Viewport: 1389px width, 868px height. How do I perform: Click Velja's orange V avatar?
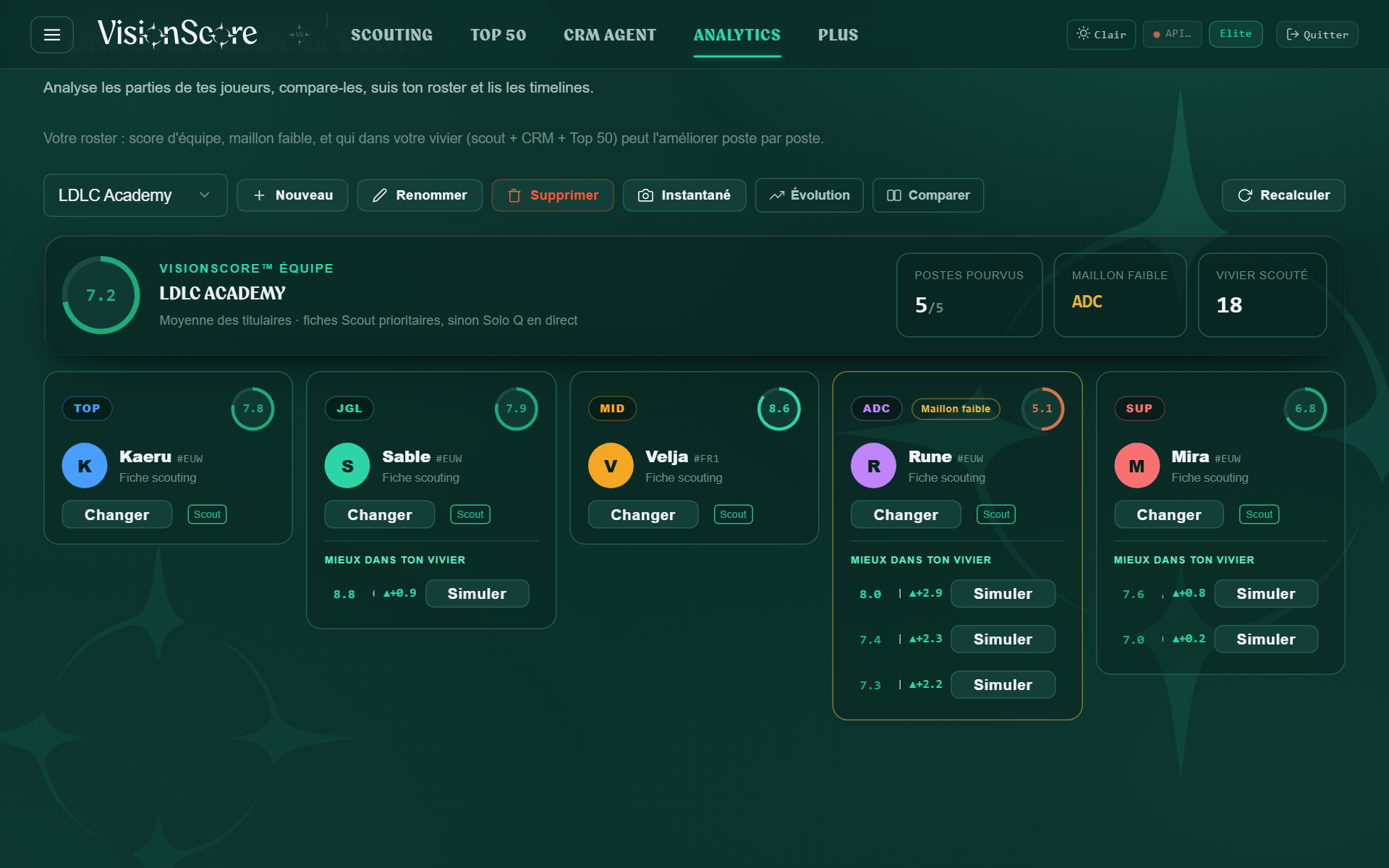[611, 466]
